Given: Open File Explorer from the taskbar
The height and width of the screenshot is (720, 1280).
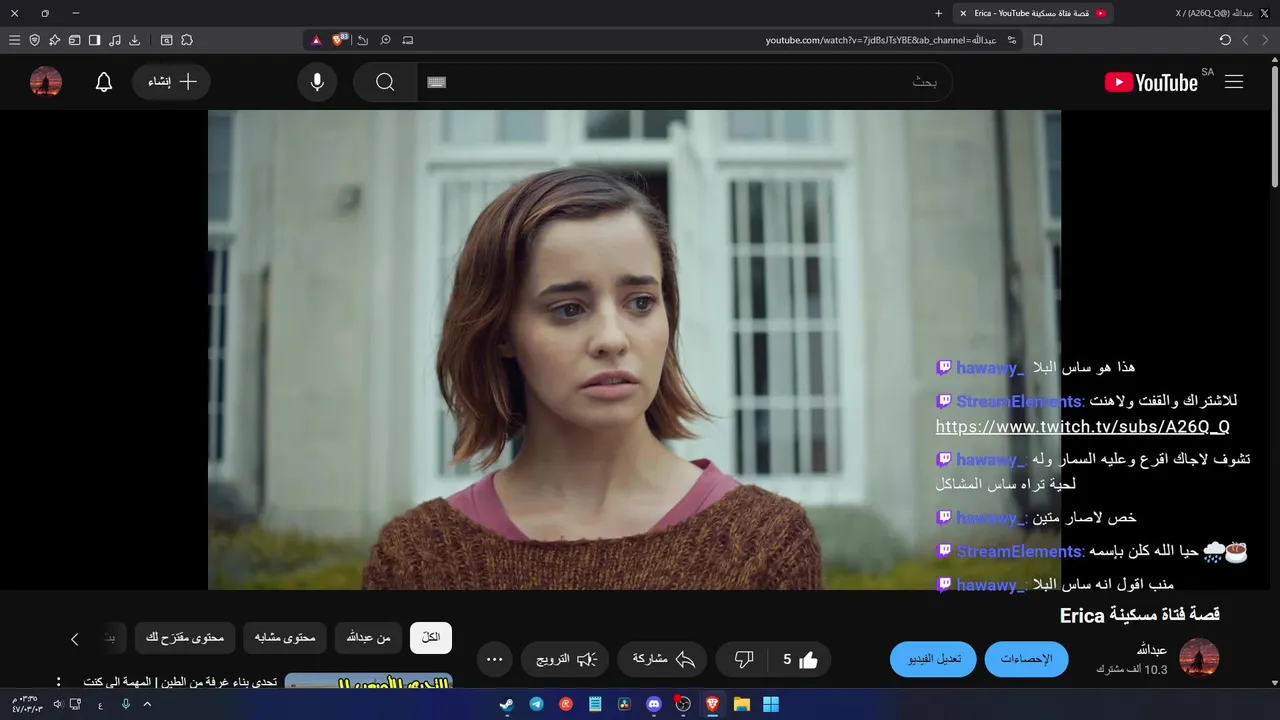Looking at the screenshot, I should point(742,704).
